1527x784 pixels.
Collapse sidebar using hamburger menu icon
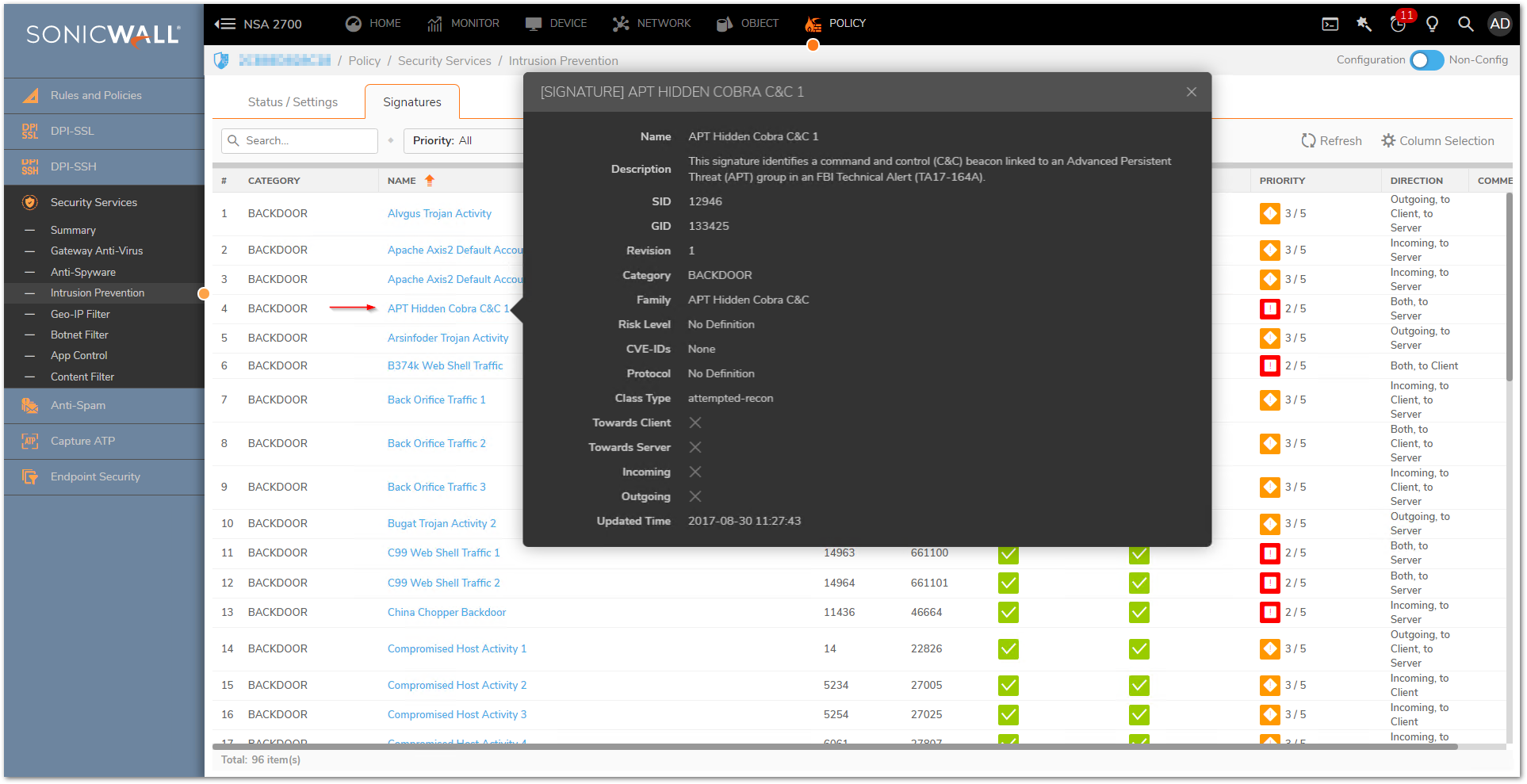(225, 24)
